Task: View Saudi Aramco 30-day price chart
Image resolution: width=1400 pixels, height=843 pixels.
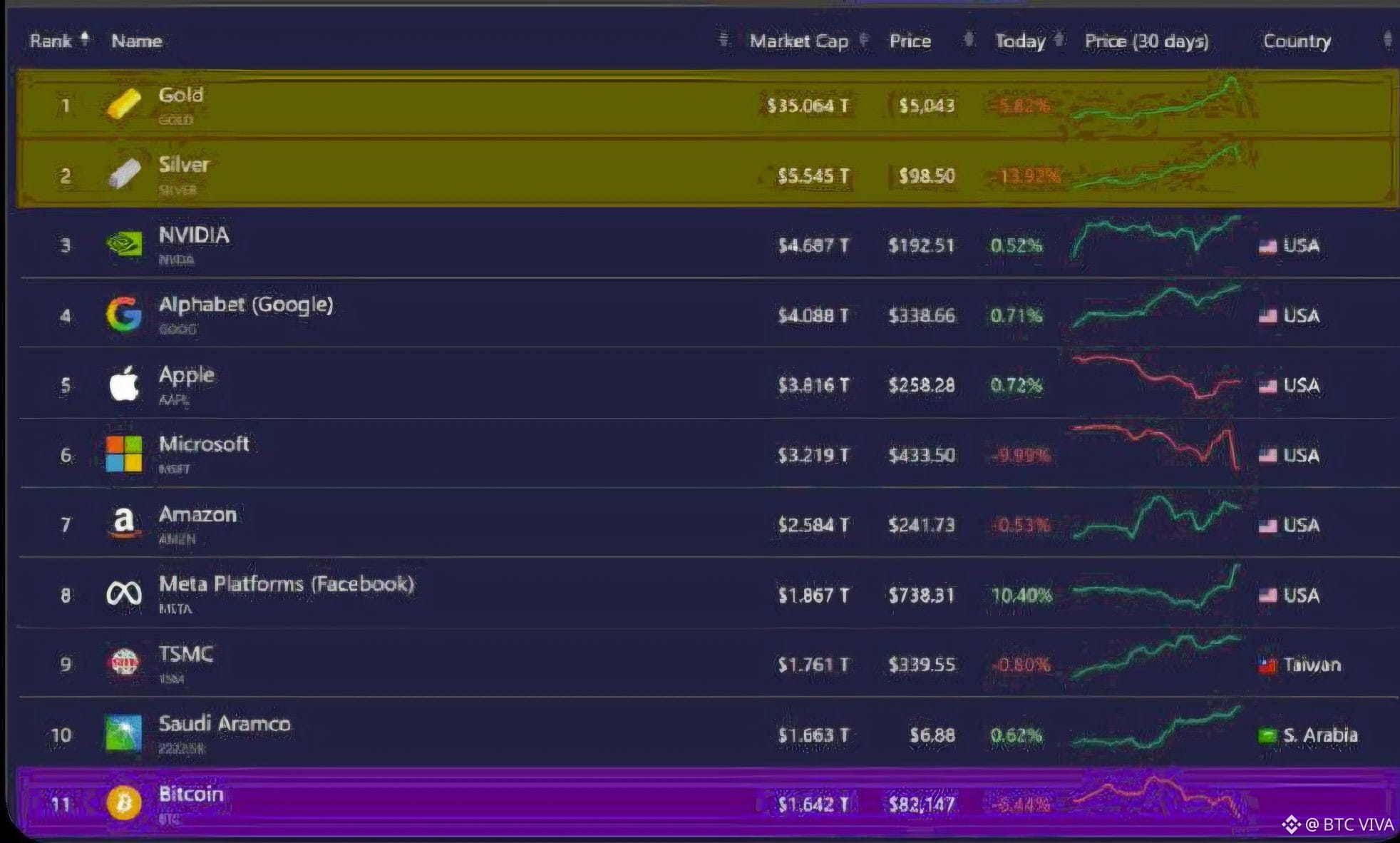Action: (1156, 727)
